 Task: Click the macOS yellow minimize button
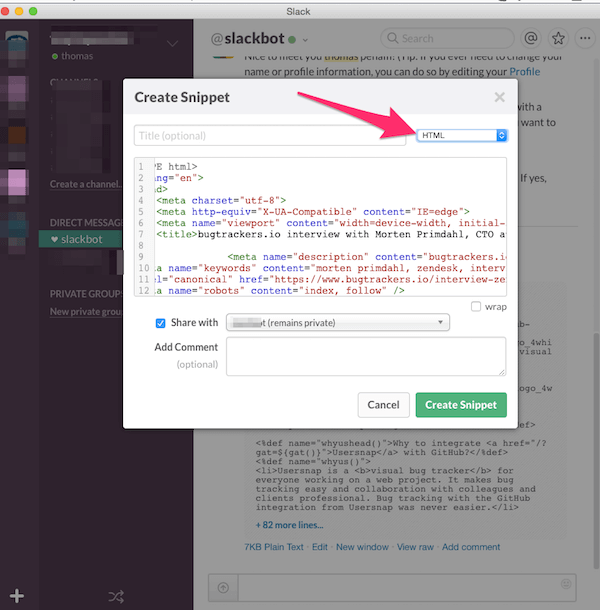(x=19, y=11)
